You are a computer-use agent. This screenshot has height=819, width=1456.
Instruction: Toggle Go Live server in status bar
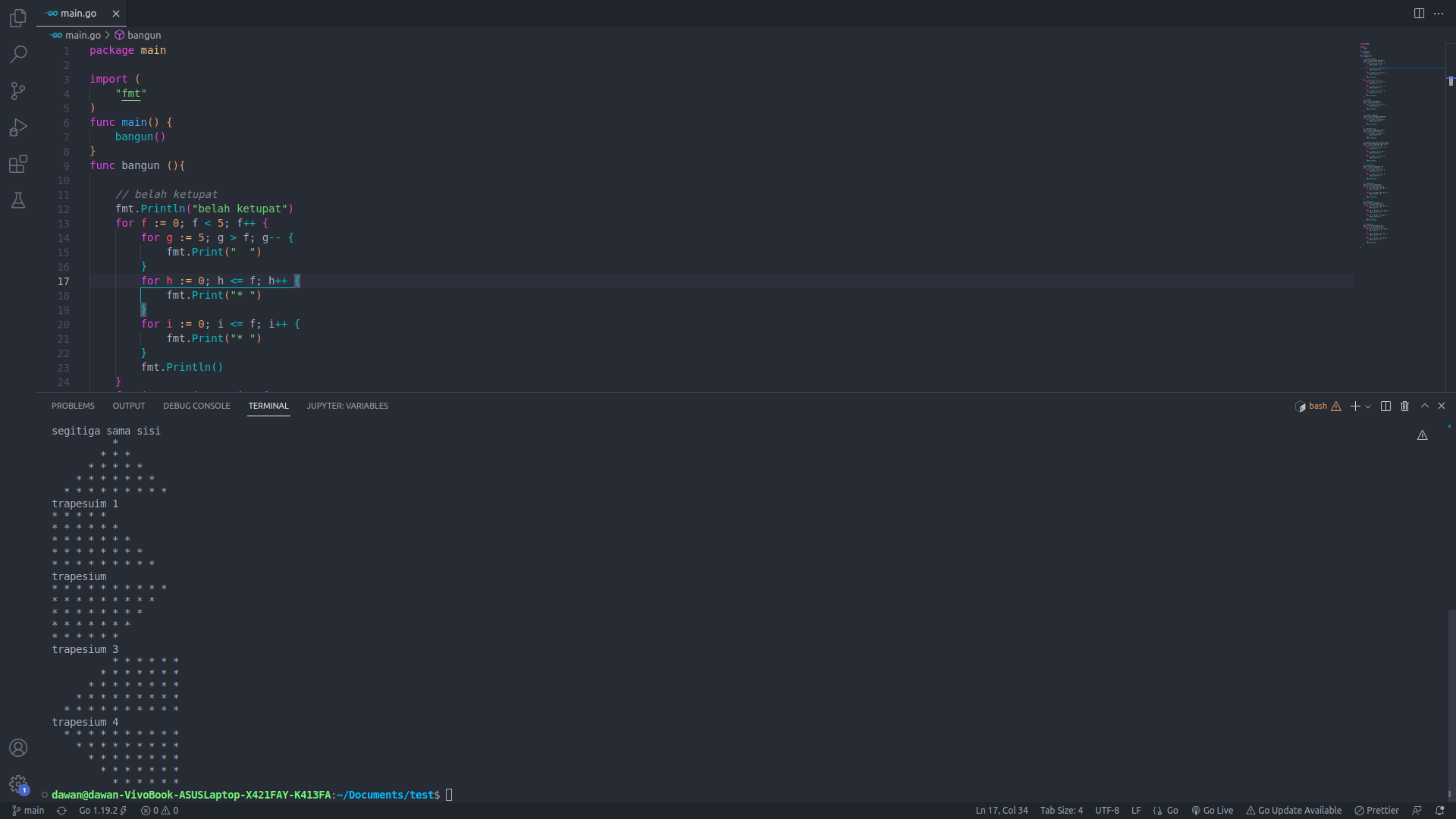(x=1213, y=811)
